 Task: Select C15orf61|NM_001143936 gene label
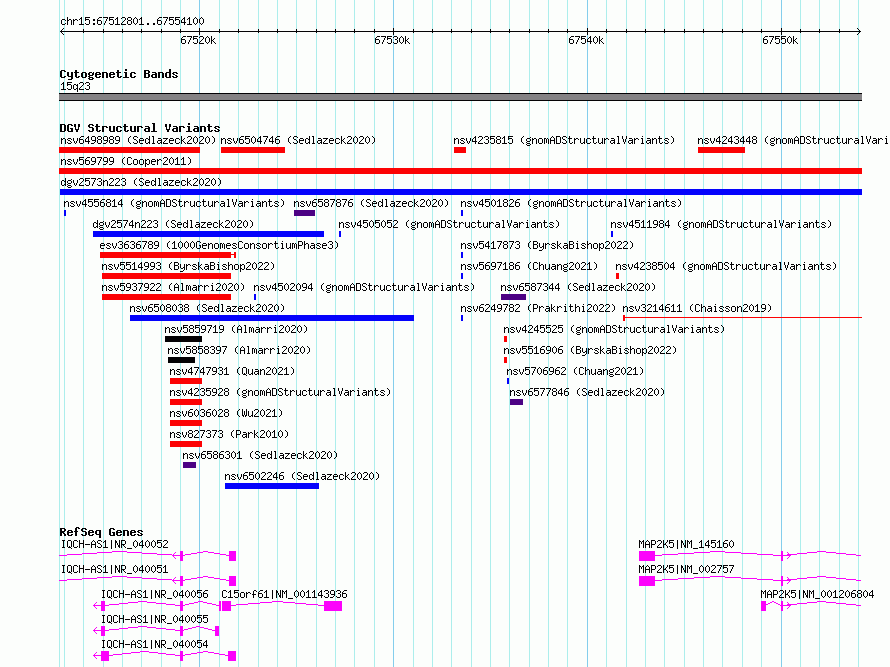click(284, 594)
